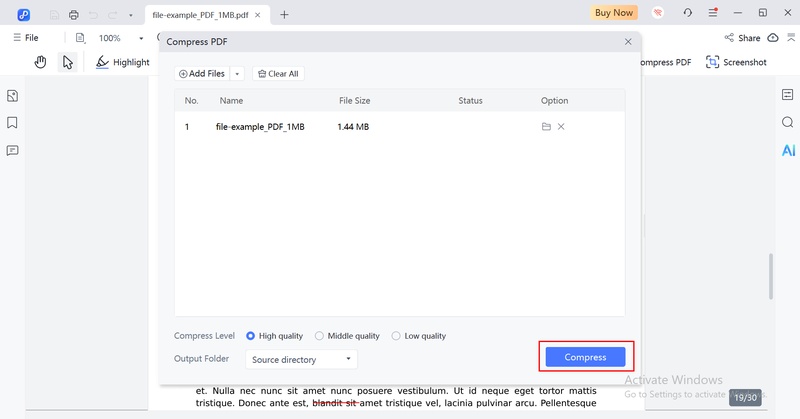
Task: Open the properties panel icon on right sidebar
Action: point(788,94)
